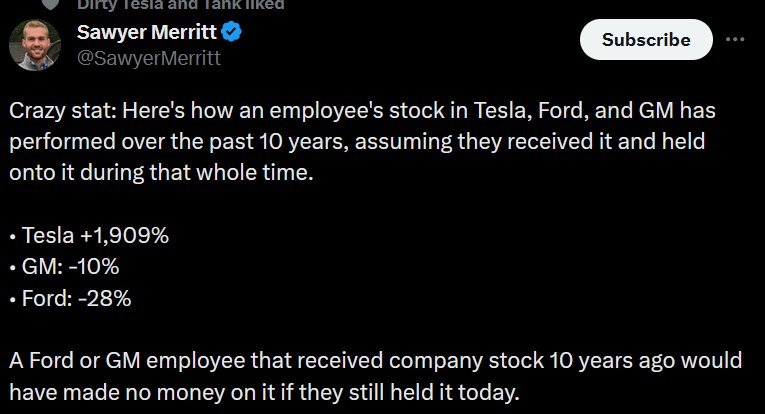Click the blue verified checkmark badge
This screenshot has height=414, width=765.
point(231,32)
